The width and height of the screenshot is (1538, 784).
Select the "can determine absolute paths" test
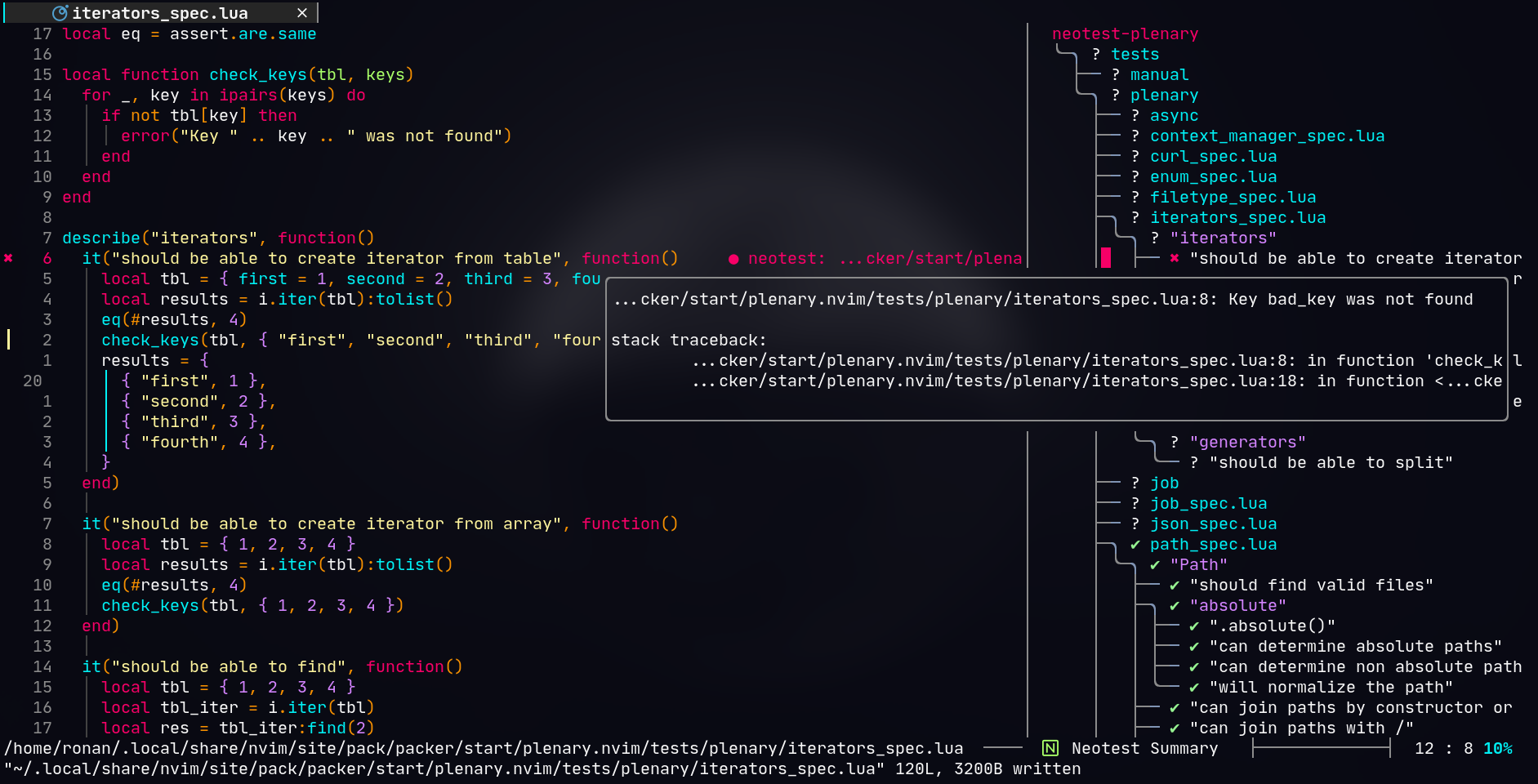(x=1356, y=646)
